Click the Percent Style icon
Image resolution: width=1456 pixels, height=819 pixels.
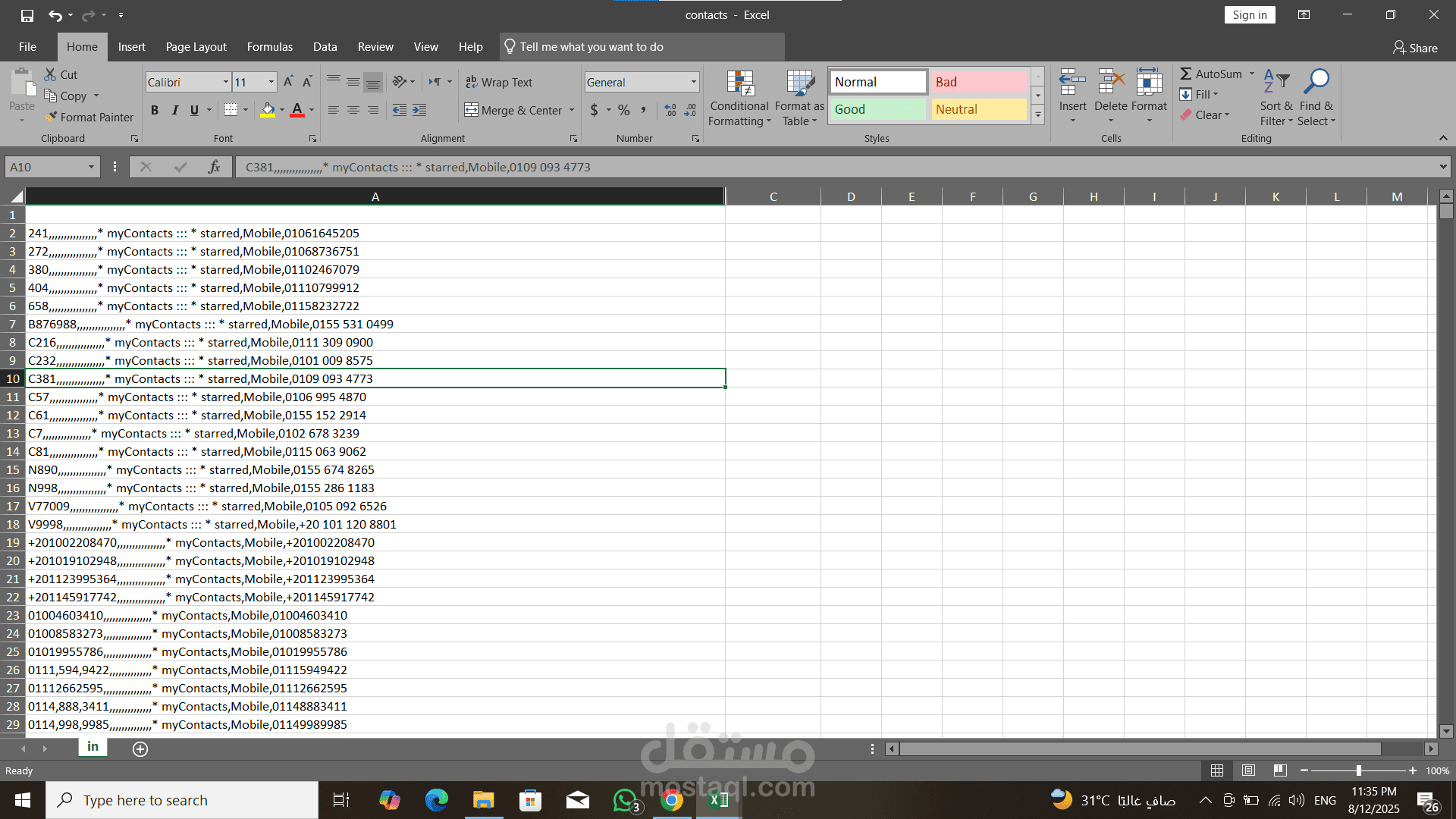pos(623,110)
